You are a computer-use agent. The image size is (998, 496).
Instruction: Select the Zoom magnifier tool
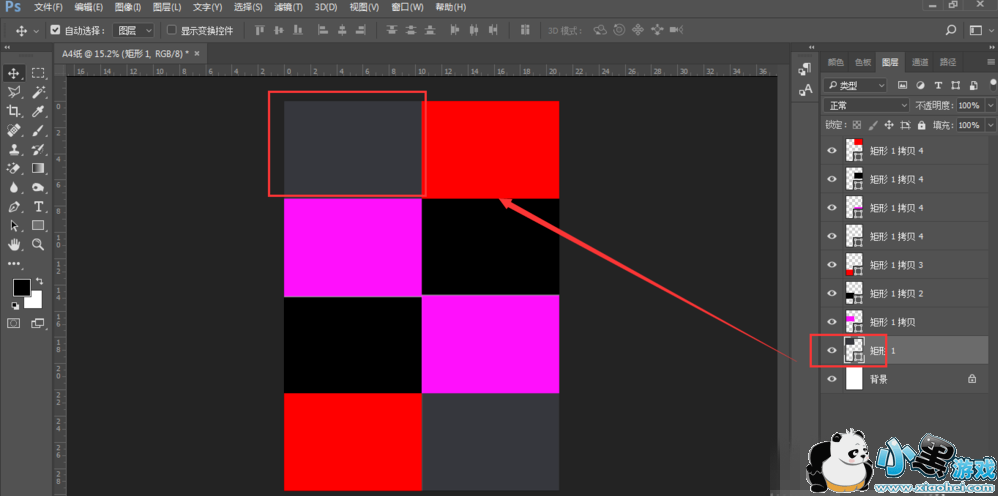click(x=38, y=244)
